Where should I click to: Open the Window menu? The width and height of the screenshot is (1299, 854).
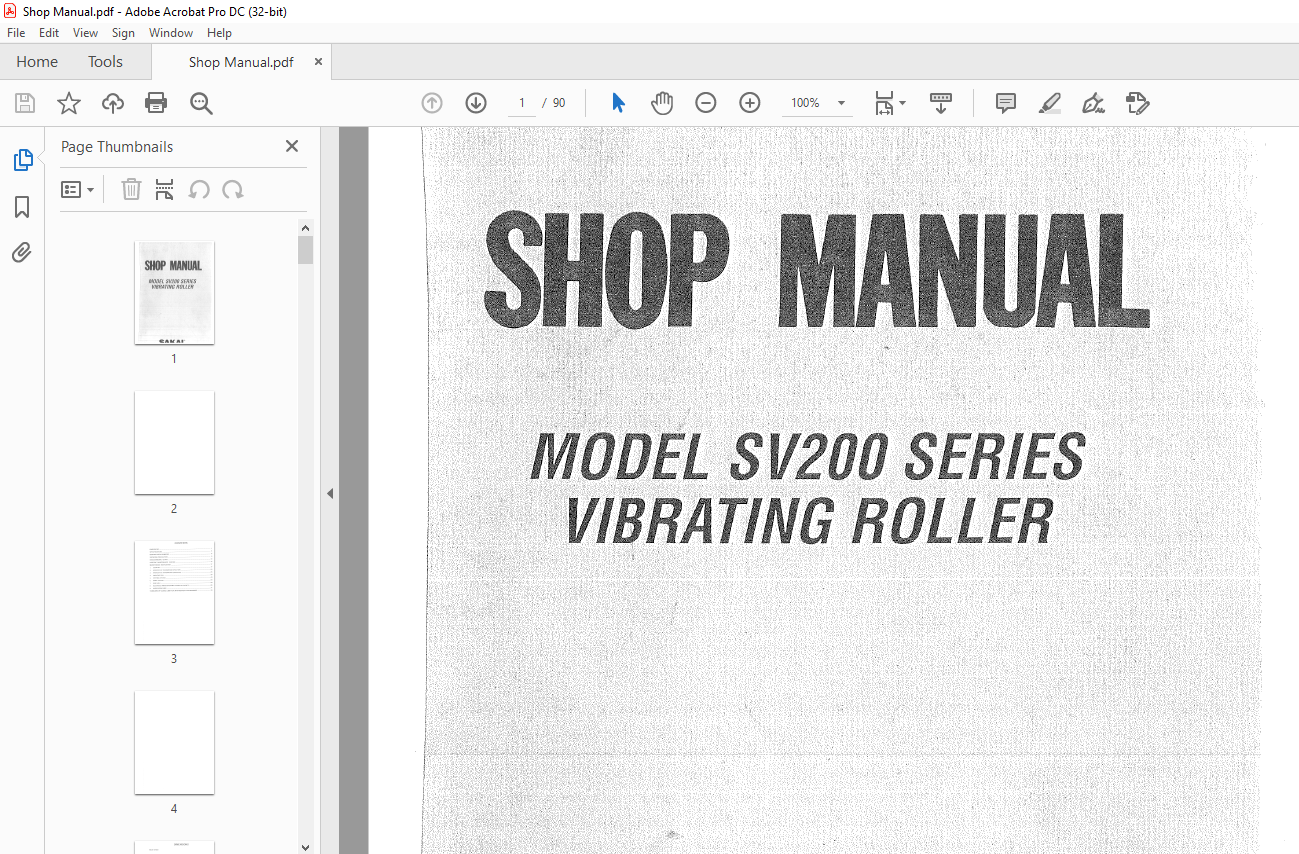tap(171, 33)
